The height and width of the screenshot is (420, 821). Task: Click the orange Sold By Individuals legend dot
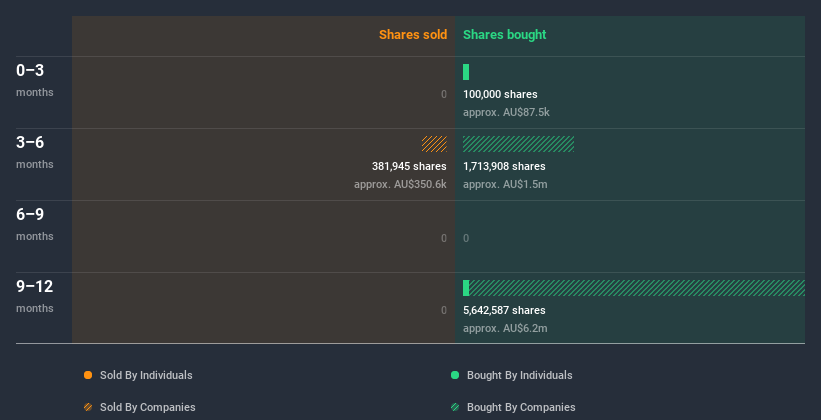88,375
